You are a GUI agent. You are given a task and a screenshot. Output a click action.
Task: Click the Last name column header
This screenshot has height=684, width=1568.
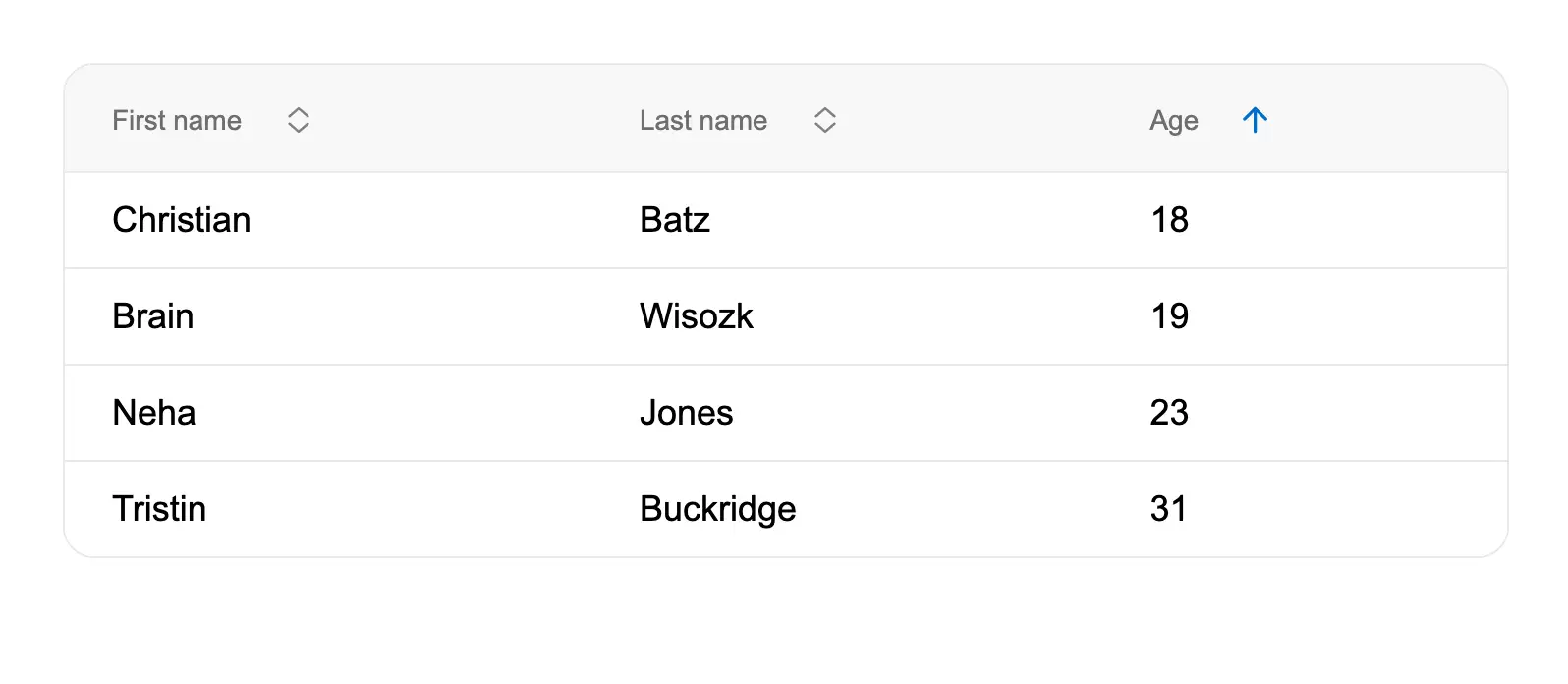click(703, 120)
